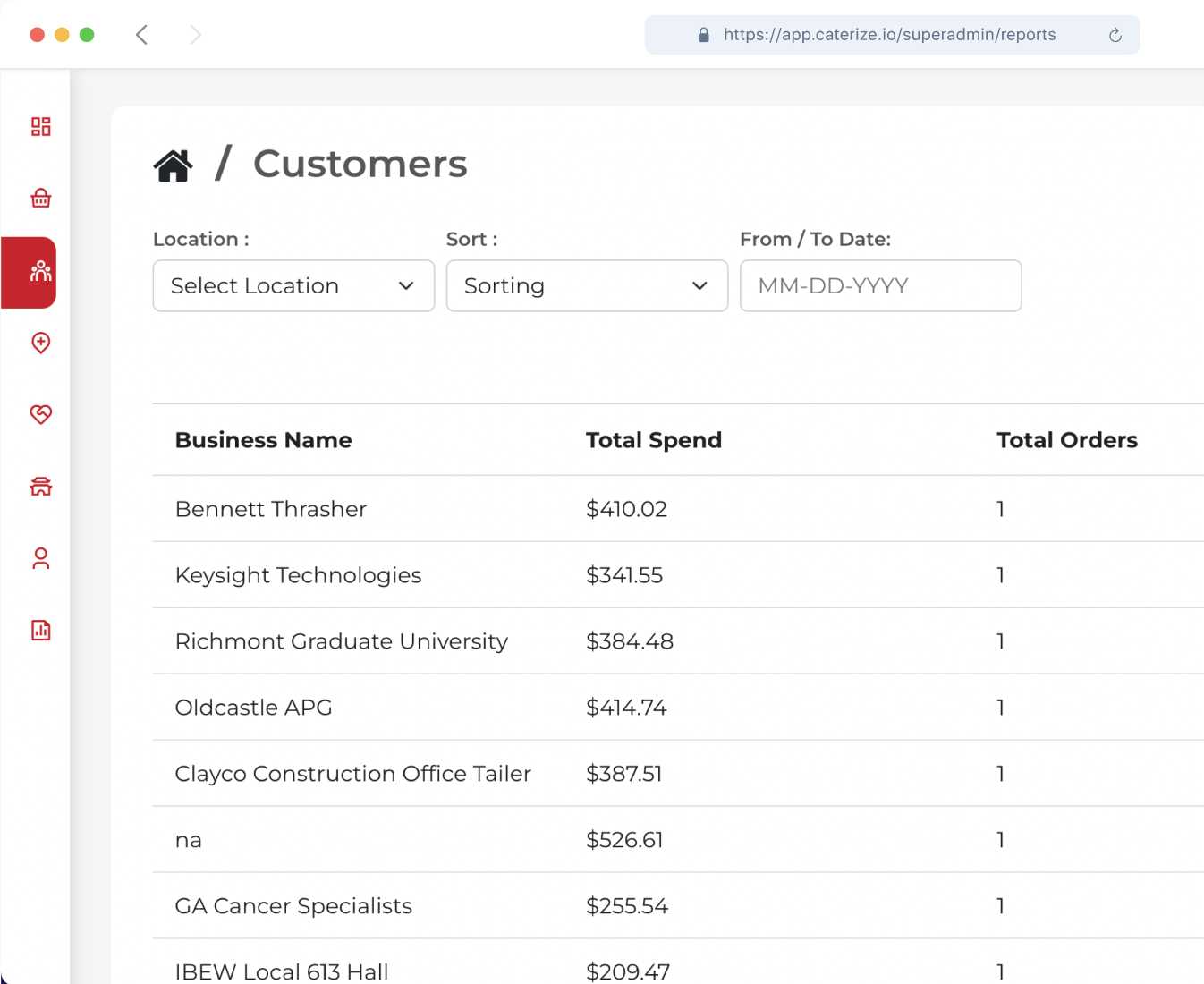The height and width of the screenshot is (984, 1204).
Task: Click the heart handshake sidebar icon
Action: (x=40, y=414)
